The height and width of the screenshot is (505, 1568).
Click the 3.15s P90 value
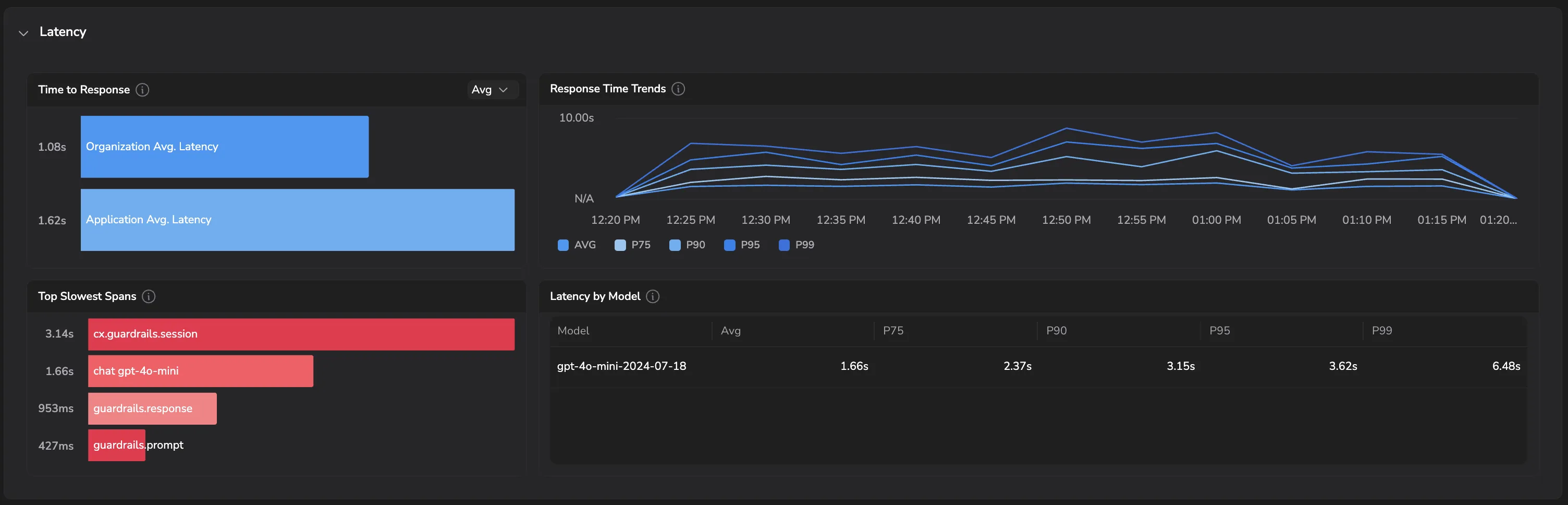(x=1180, y=366)
